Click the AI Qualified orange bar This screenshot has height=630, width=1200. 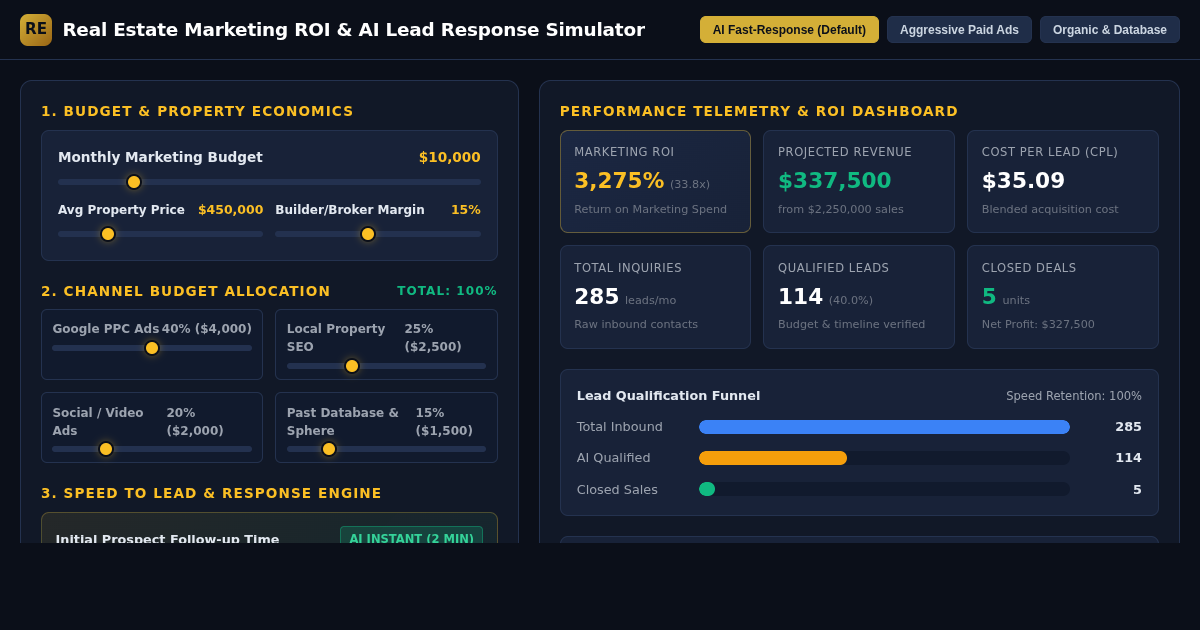773,458
